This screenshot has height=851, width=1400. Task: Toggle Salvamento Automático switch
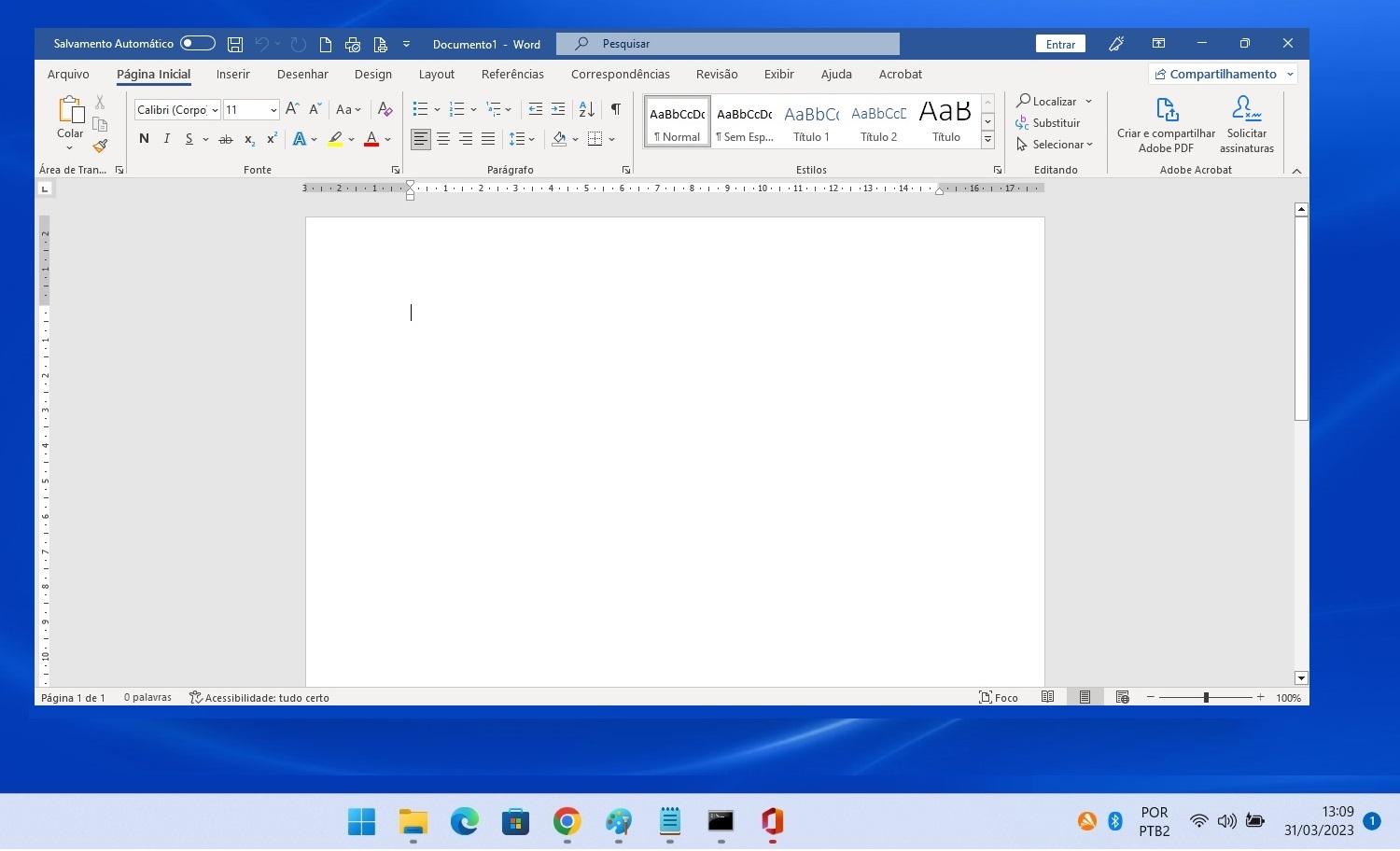(197, 43)
